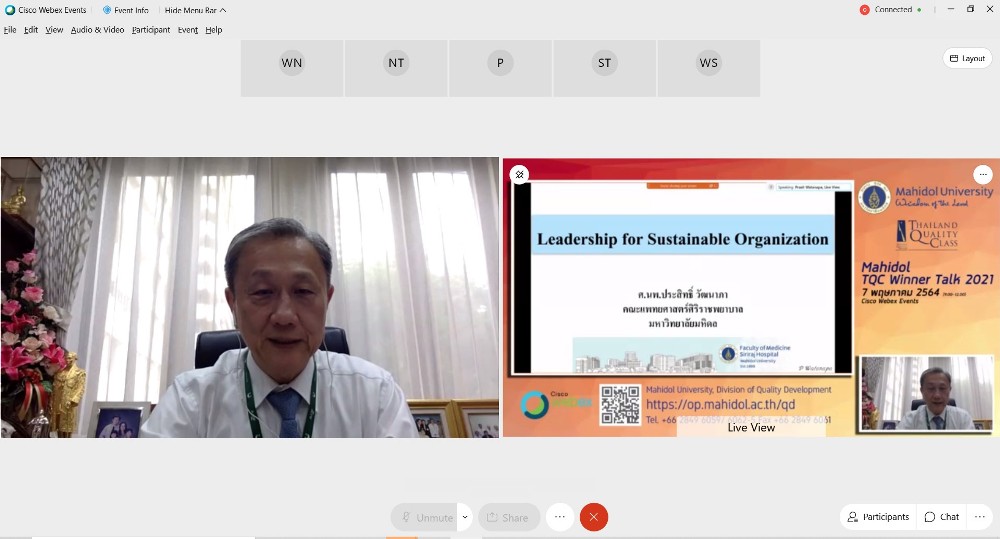Open the Participants panel

878,517
